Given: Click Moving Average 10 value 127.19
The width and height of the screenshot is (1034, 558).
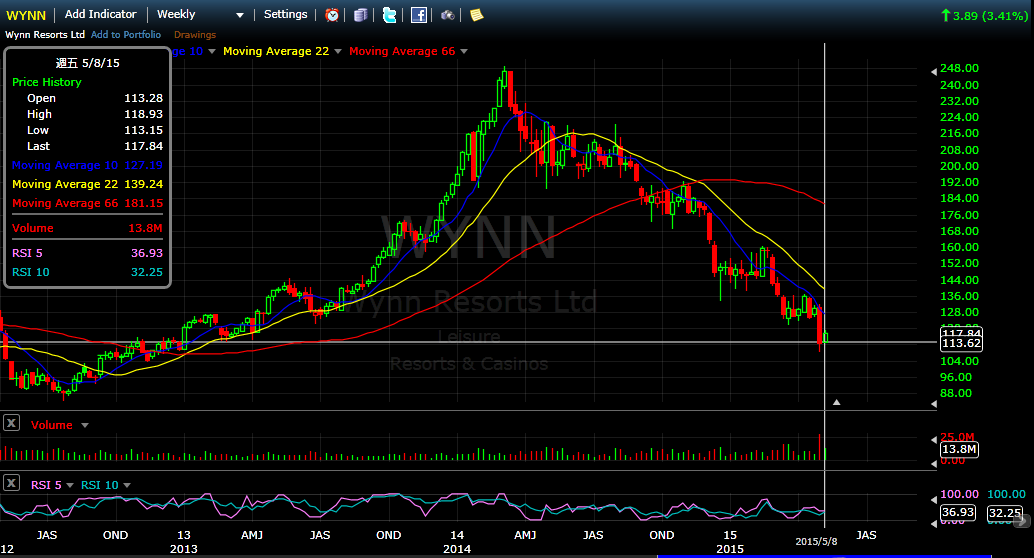Looking at the screenshot, I should (x=143, y=165).
